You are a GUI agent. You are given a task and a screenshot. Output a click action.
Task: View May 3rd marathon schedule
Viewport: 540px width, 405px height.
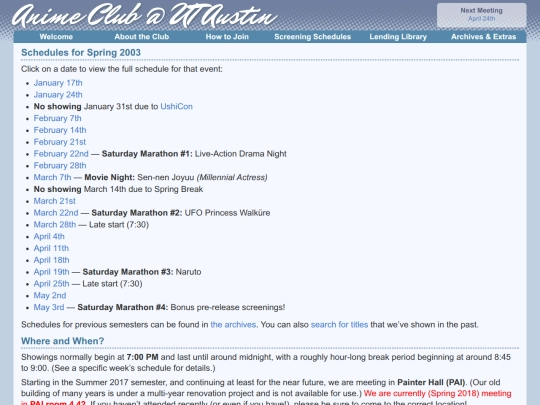(x=49, y=307)
